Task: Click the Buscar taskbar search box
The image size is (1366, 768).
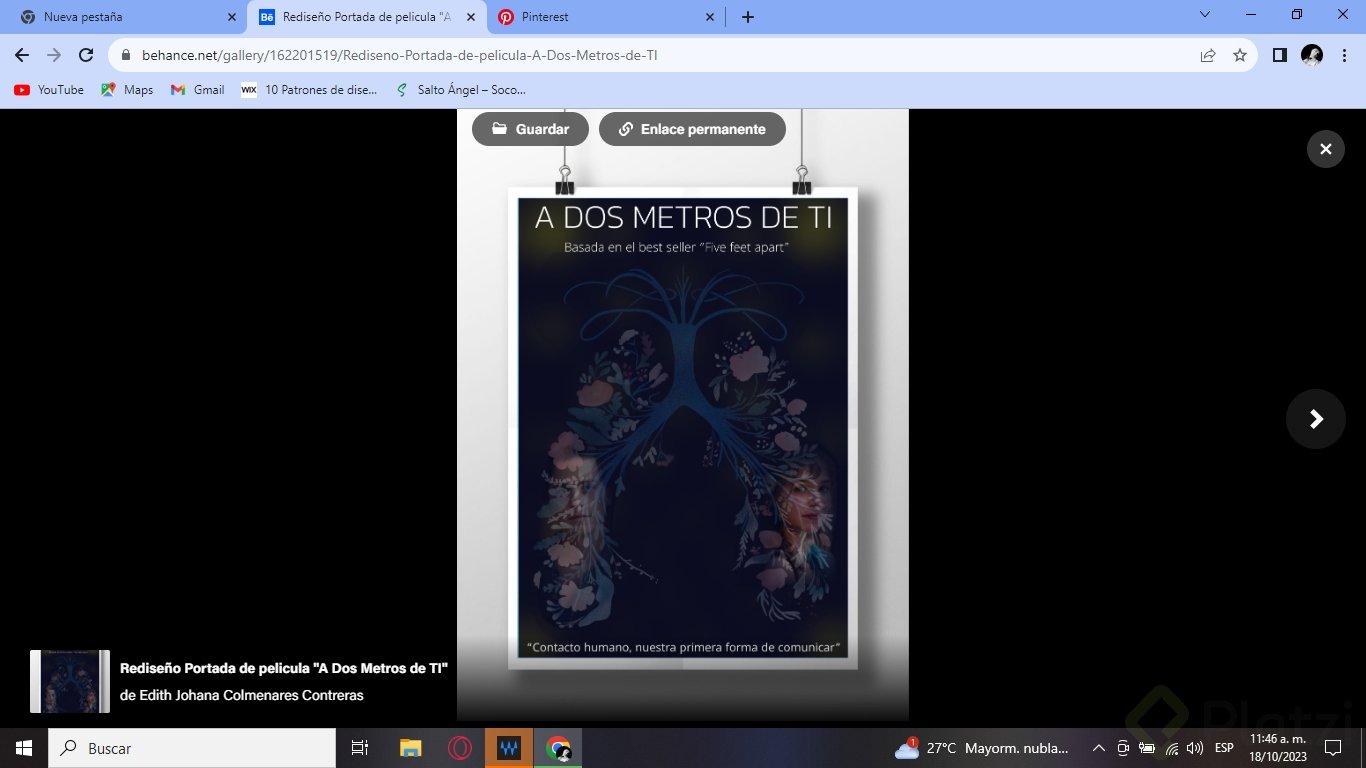Action: (x=192, y=748)
